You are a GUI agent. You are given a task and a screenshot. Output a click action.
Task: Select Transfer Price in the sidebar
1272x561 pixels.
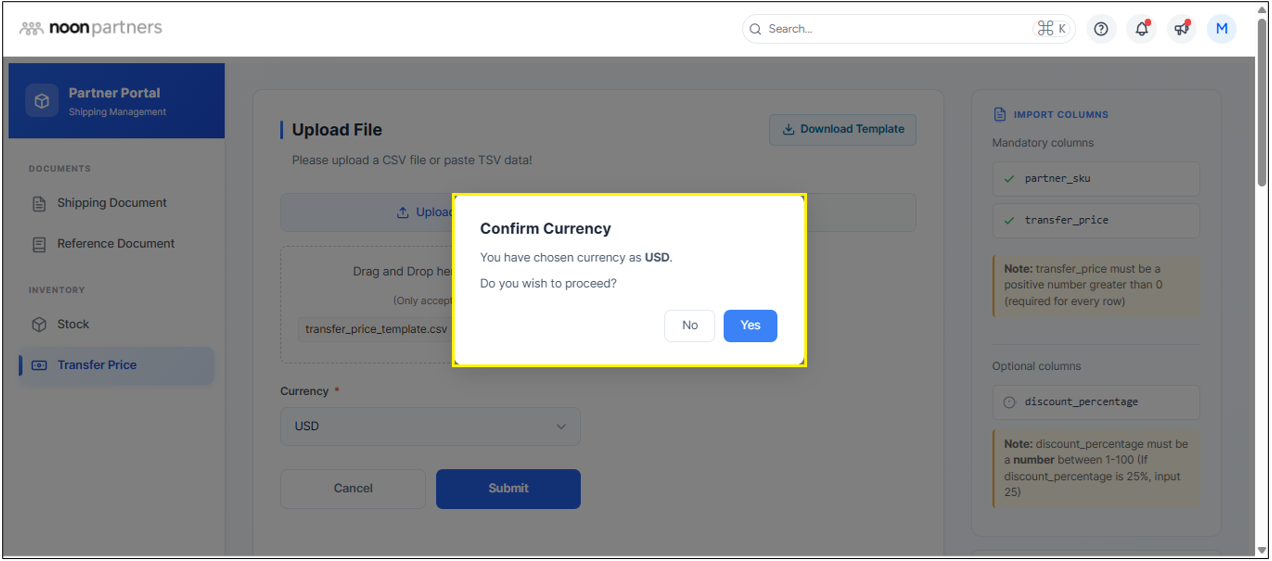tap(97, 365)
